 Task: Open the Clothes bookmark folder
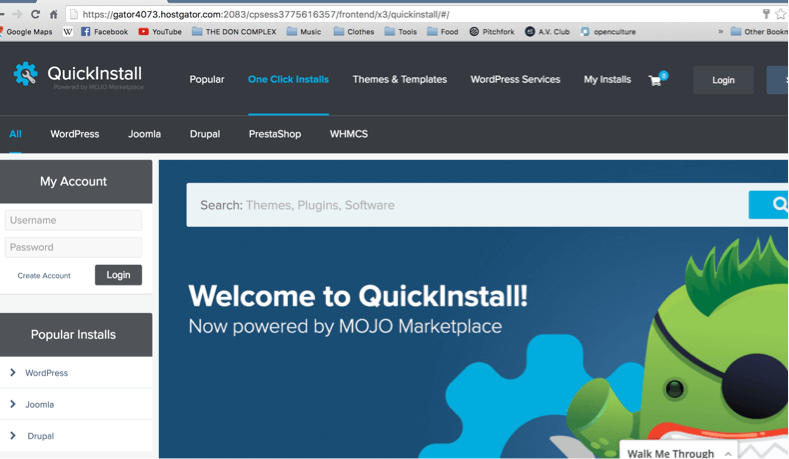354,32
